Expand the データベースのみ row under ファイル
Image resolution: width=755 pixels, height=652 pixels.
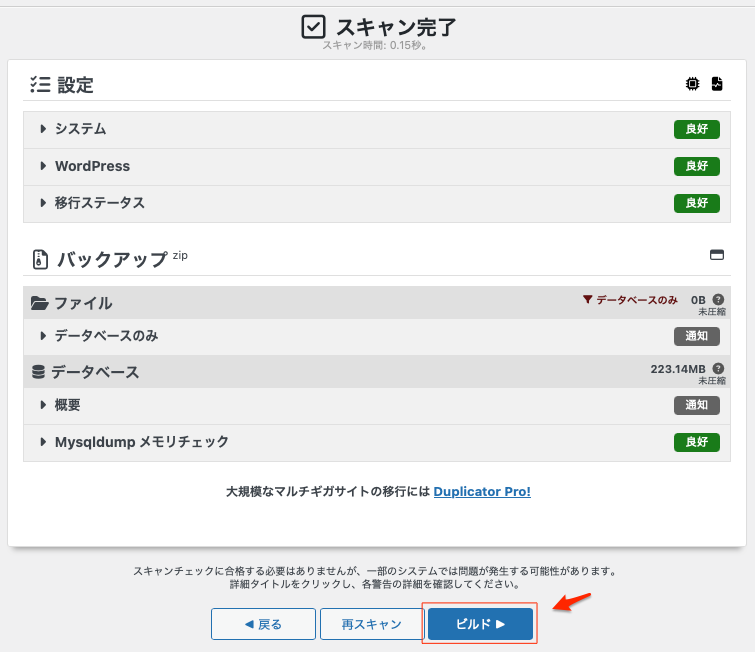click(106, 336)
